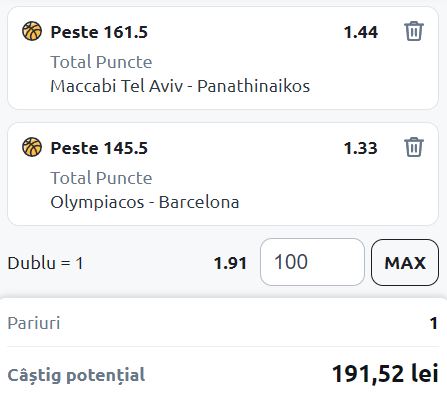Set the maximum stake with MAX
This screenshot has height=395, width=447.
[x=405, y=262]
